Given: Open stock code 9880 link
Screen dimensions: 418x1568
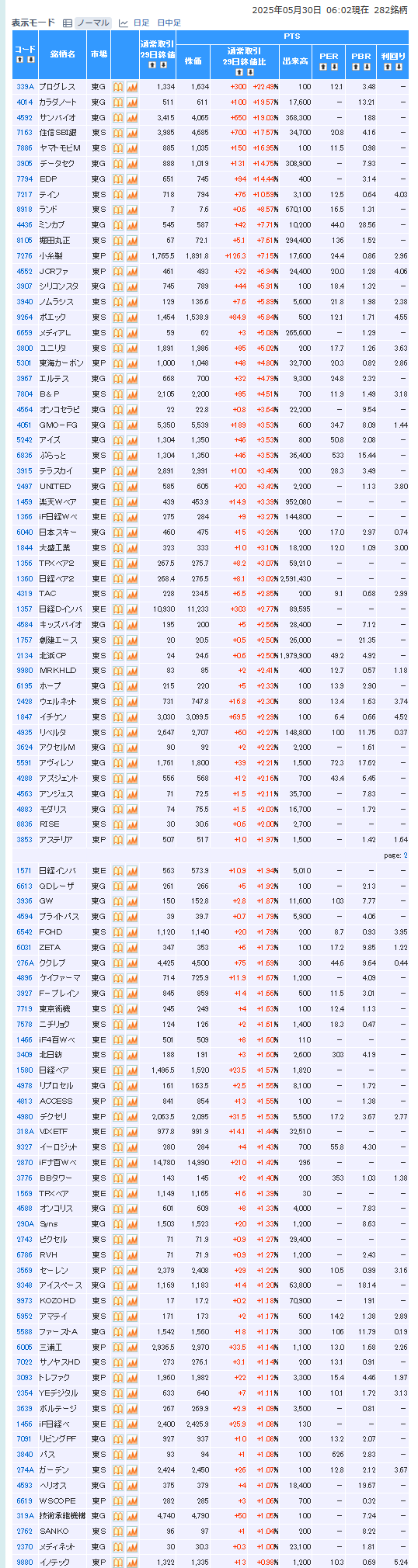Looking at the screenshot, I should [25, 1563].
